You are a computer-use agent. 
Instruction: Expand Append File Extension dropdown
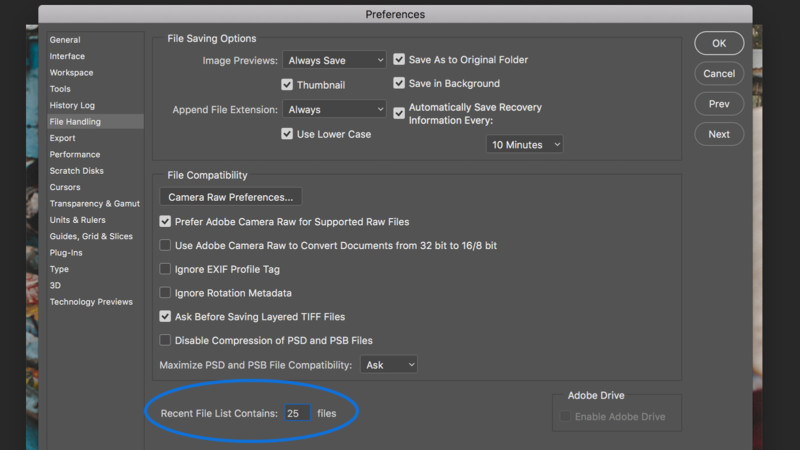(335, 109)
